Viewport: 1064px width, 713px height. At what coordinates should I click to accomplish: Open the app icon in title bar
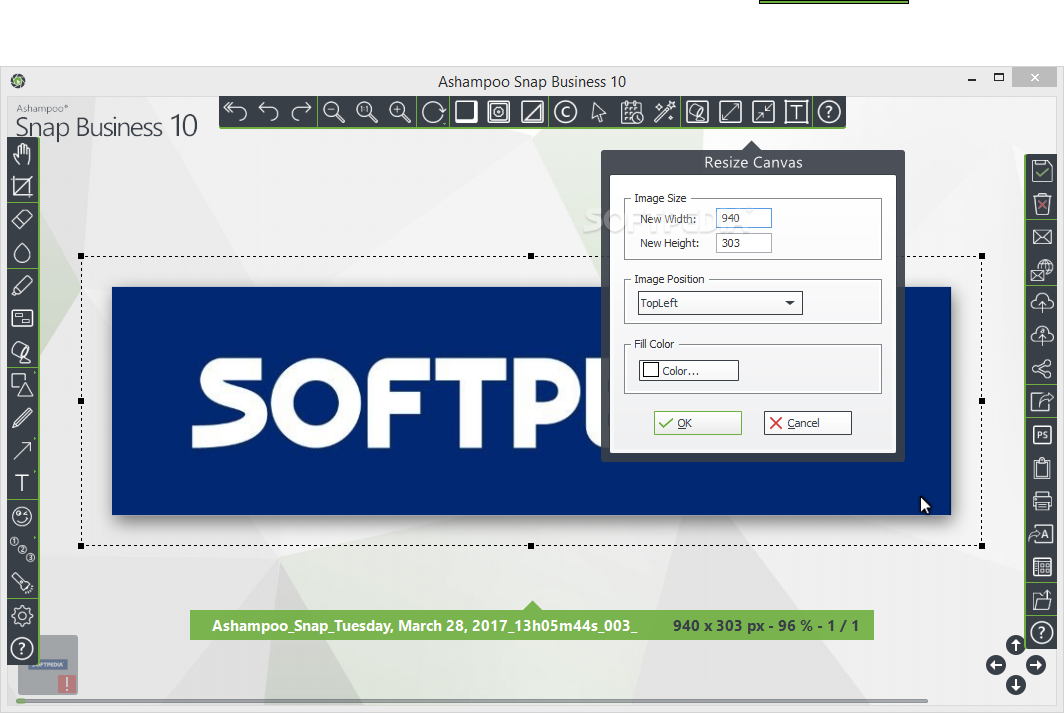(x=18, y=81)
